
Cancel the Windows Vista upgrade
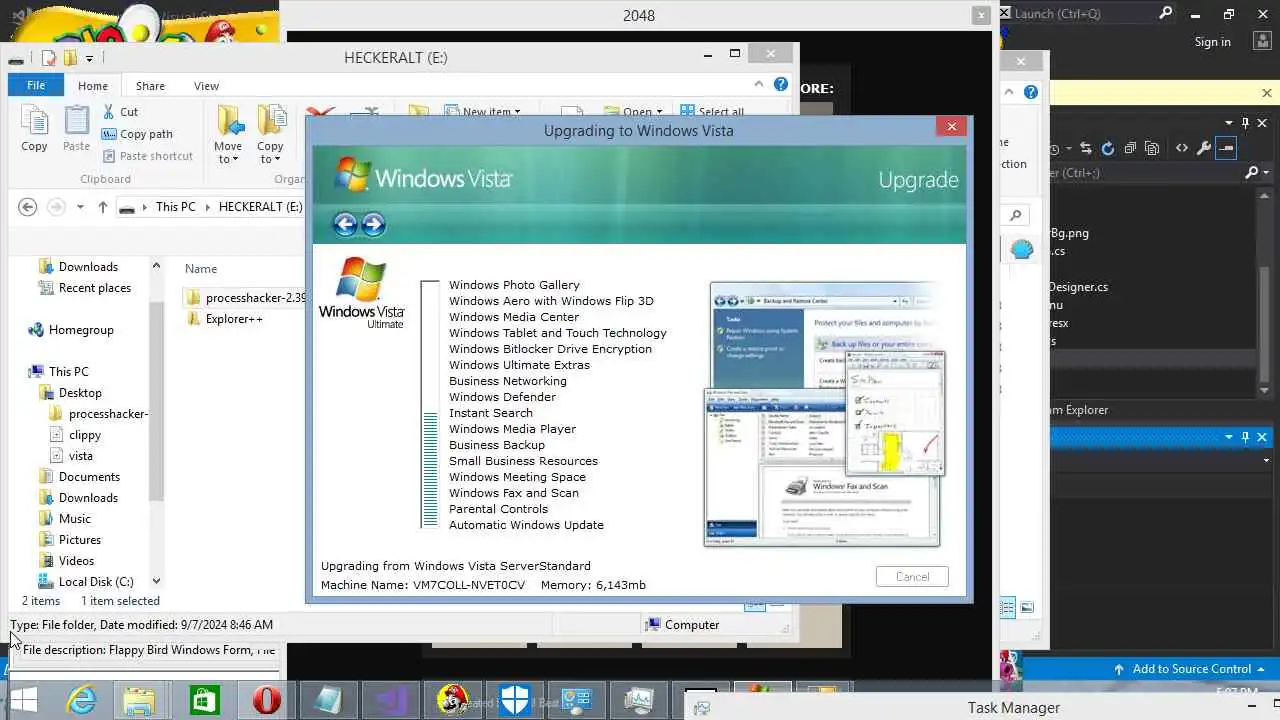pos(912,577)
